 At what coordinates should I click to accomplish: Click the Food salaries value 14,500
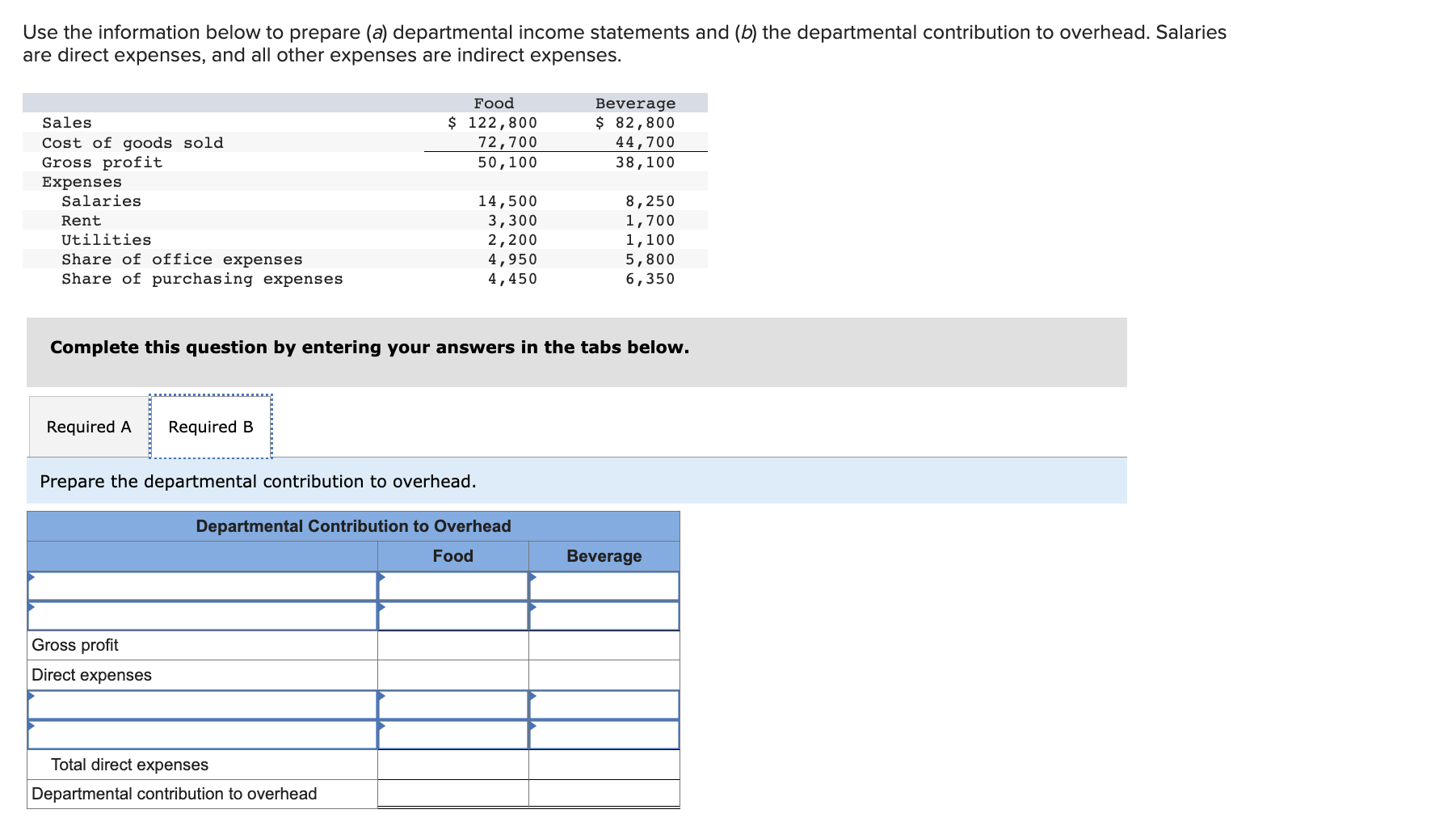click(507, 201)
